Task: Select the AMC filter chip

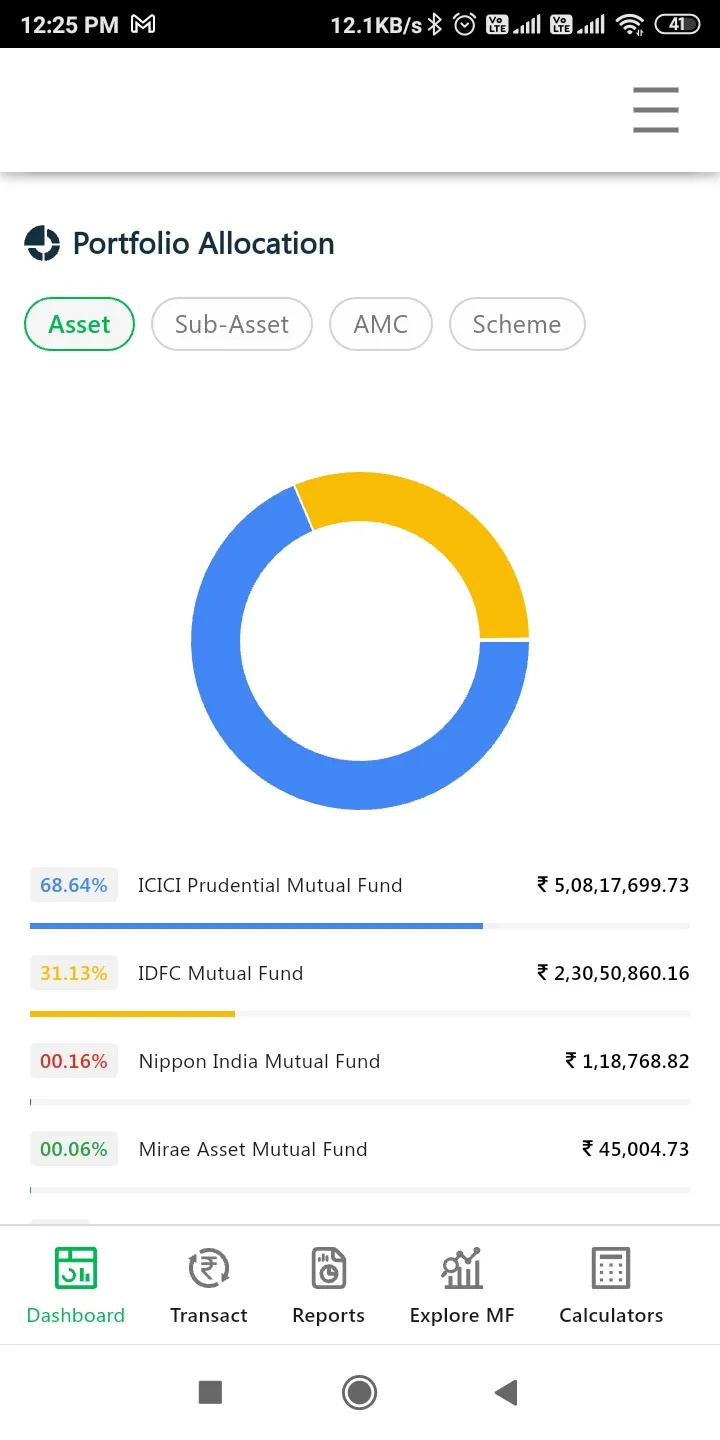Action: click(x=380, y=324)
